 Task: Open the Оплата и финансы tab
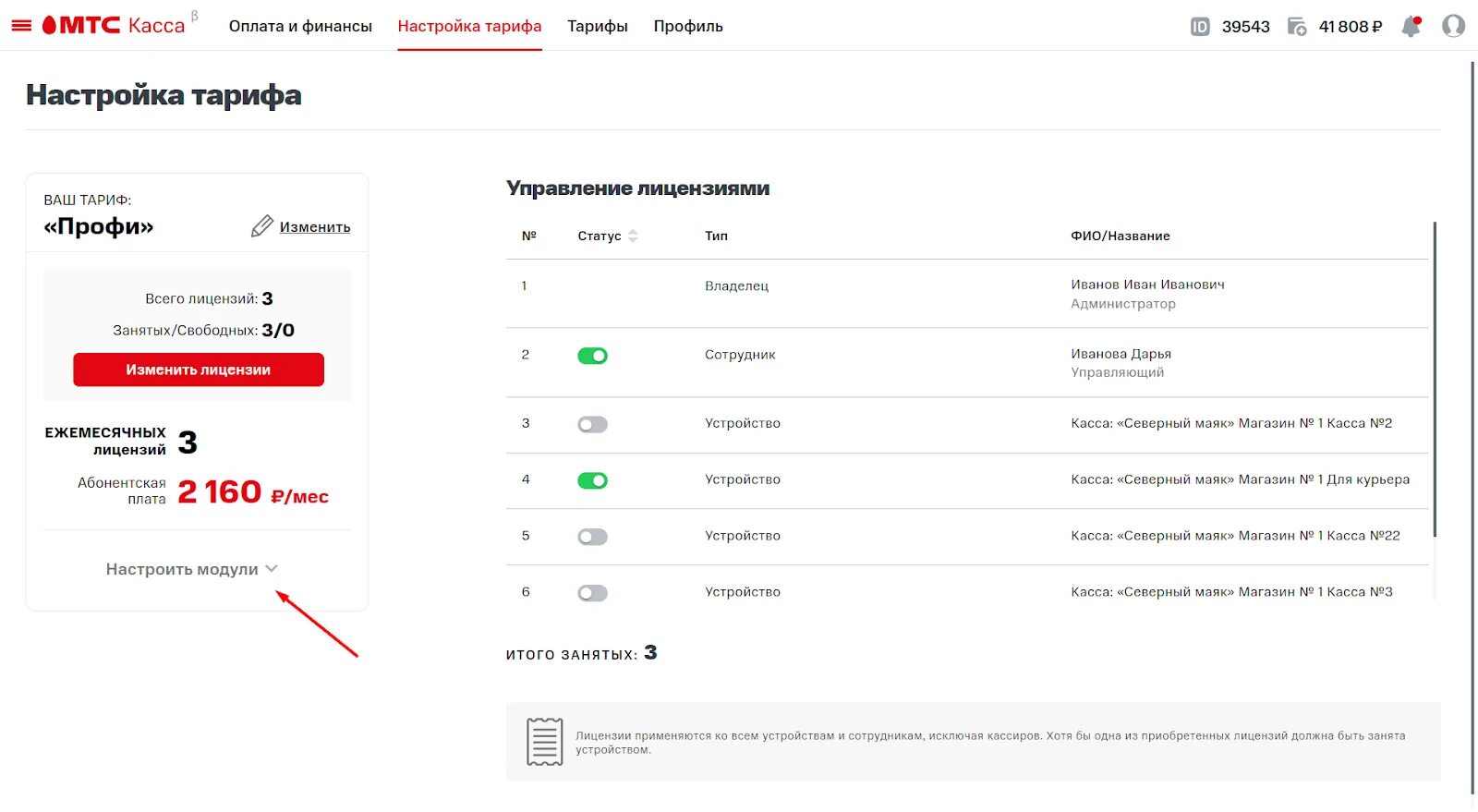click(x=300, y=26)
